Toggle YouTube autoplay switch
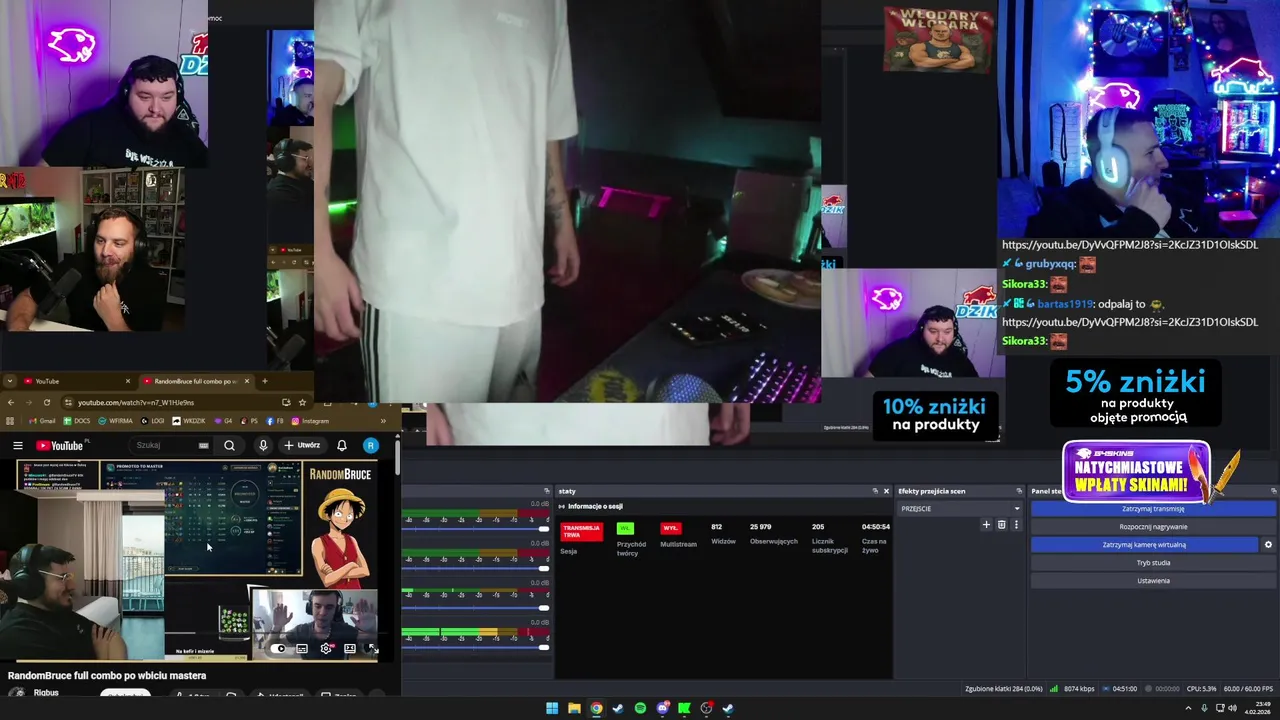The image size is (1280, 720). 279,648
